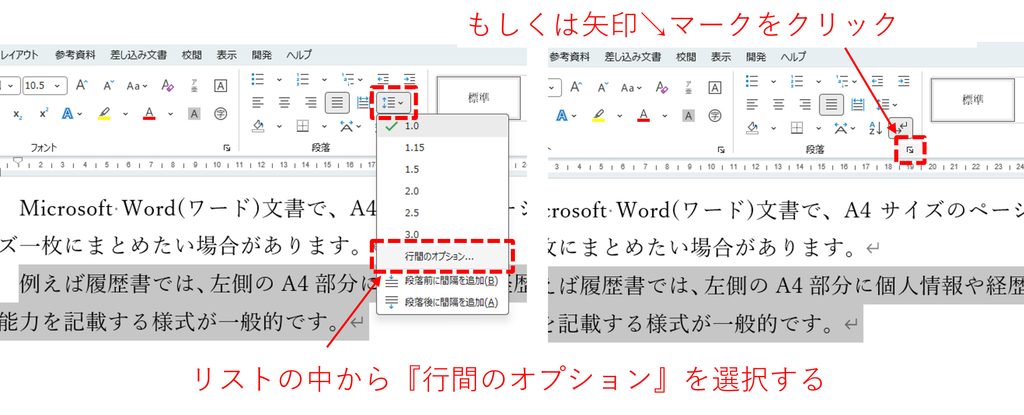This screenshot has height=415, width=1024.
Task: Toggle subscript in left screenshot
Action: [x=18, y=114]
